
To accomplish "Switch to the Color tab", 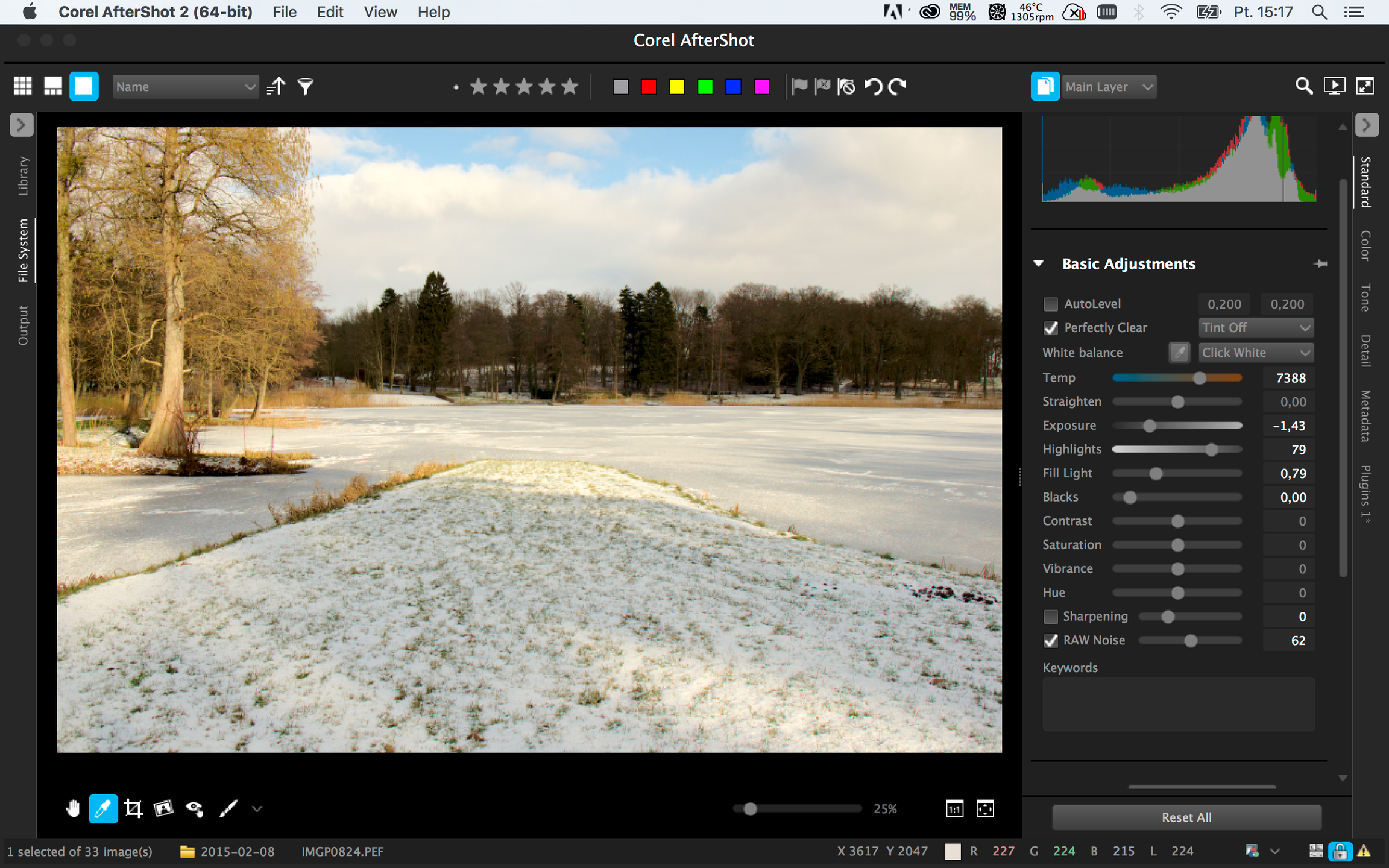I will point(1366,246).
